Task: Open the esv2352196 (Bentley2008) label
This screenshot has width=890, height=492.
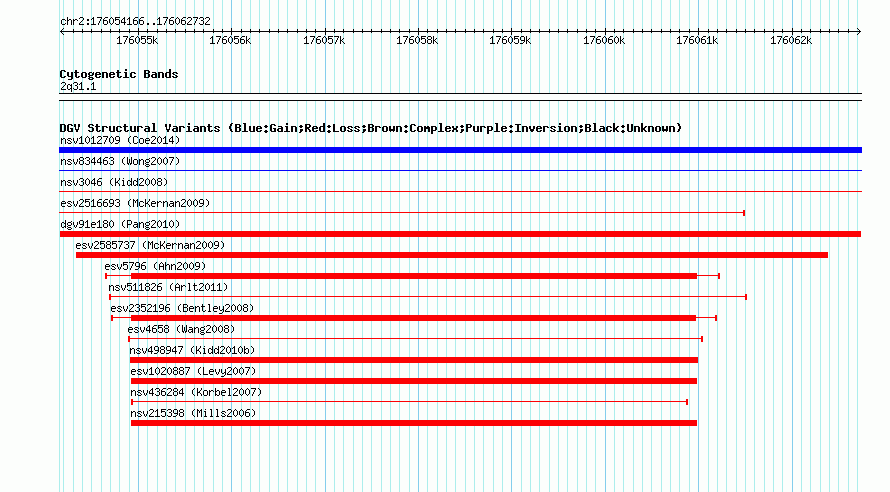Action: (182, 308)
